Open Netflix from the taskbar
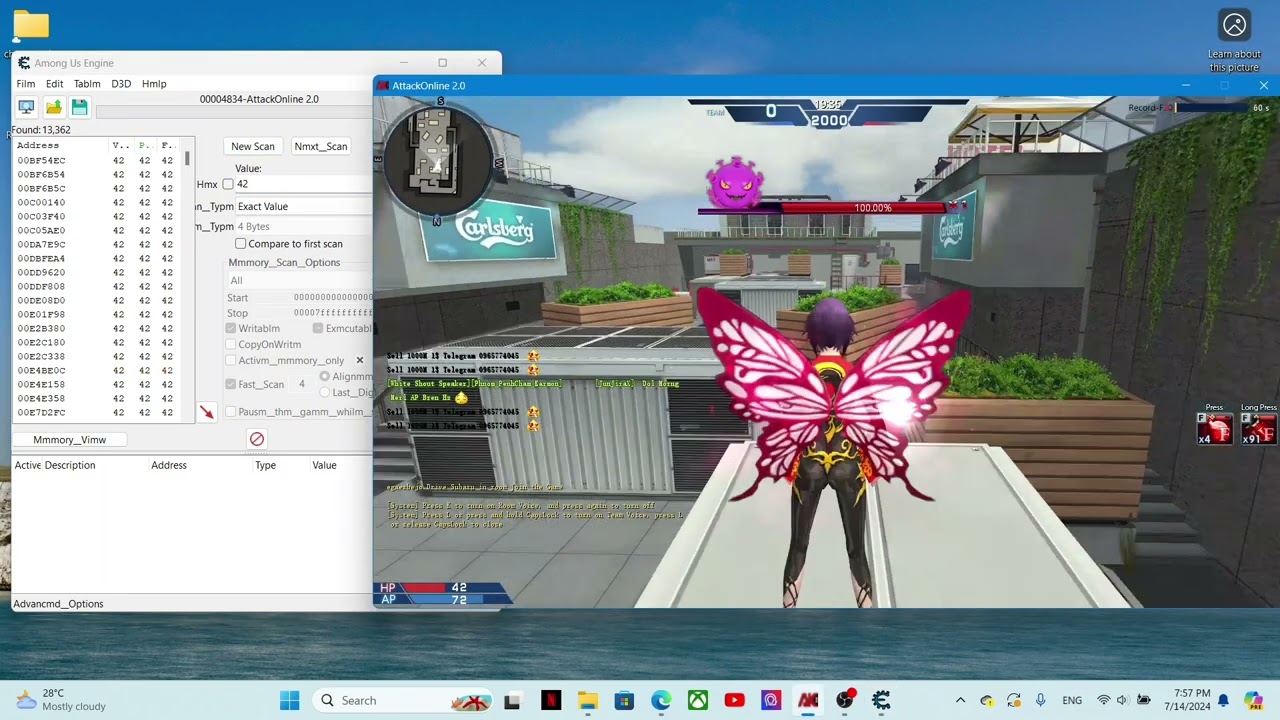 pos(551,700)
